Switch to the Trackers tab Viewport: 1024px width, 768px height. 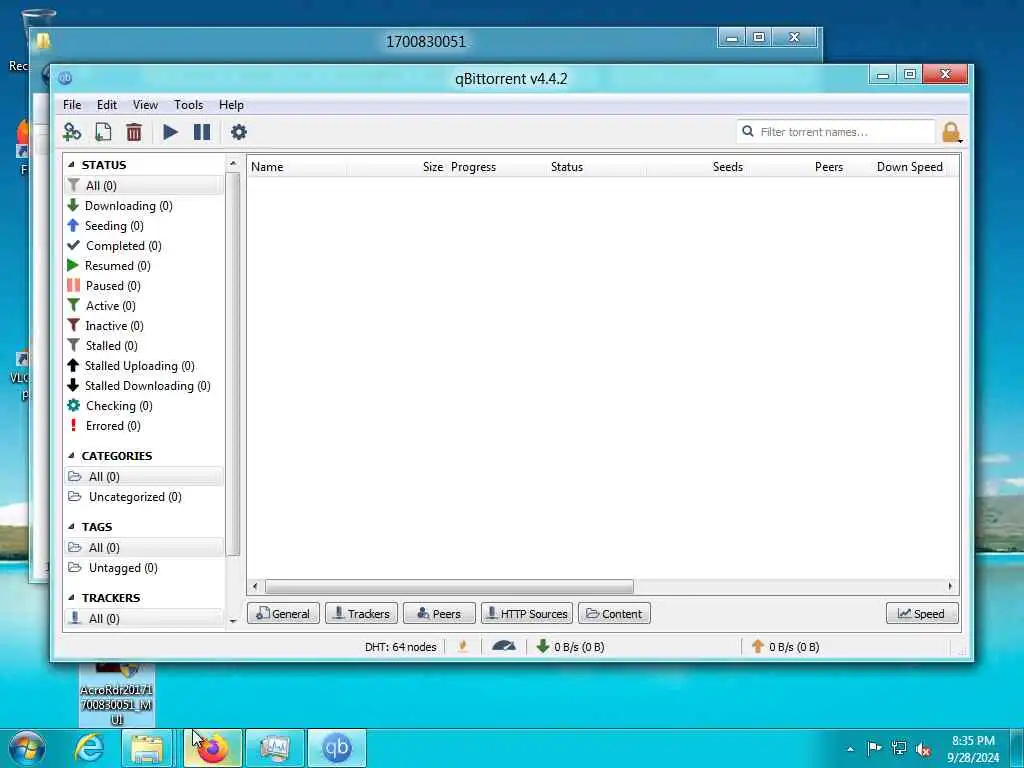point(361,613)
